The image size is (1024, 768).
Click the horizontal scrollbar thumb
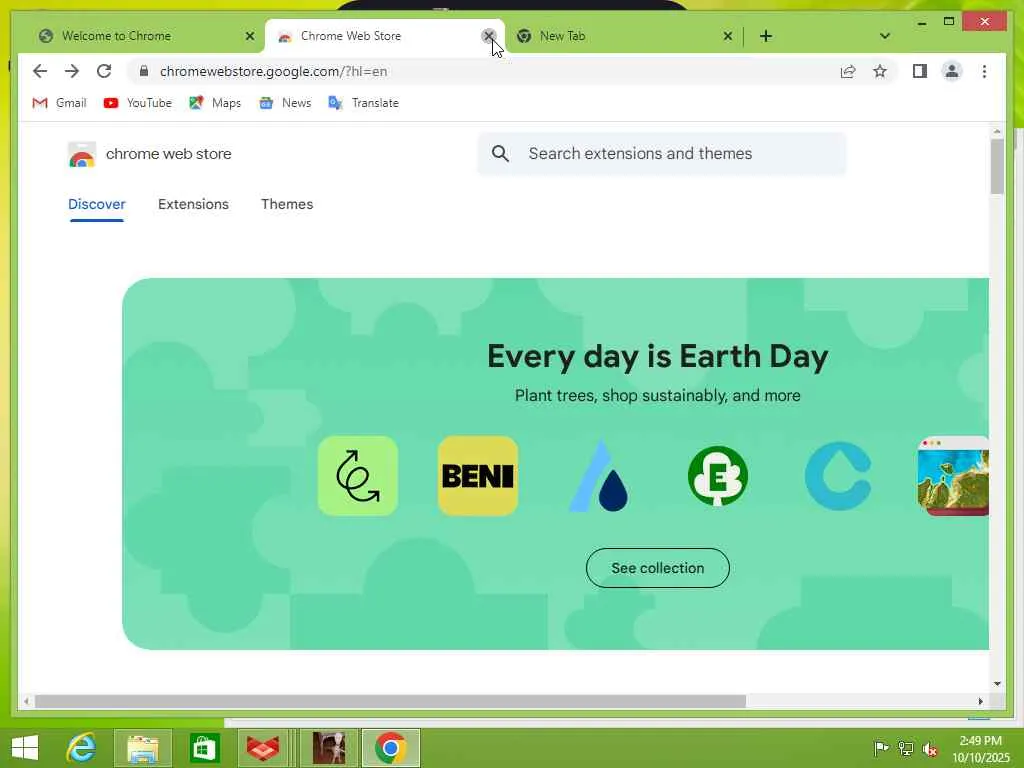click(391, 701)
